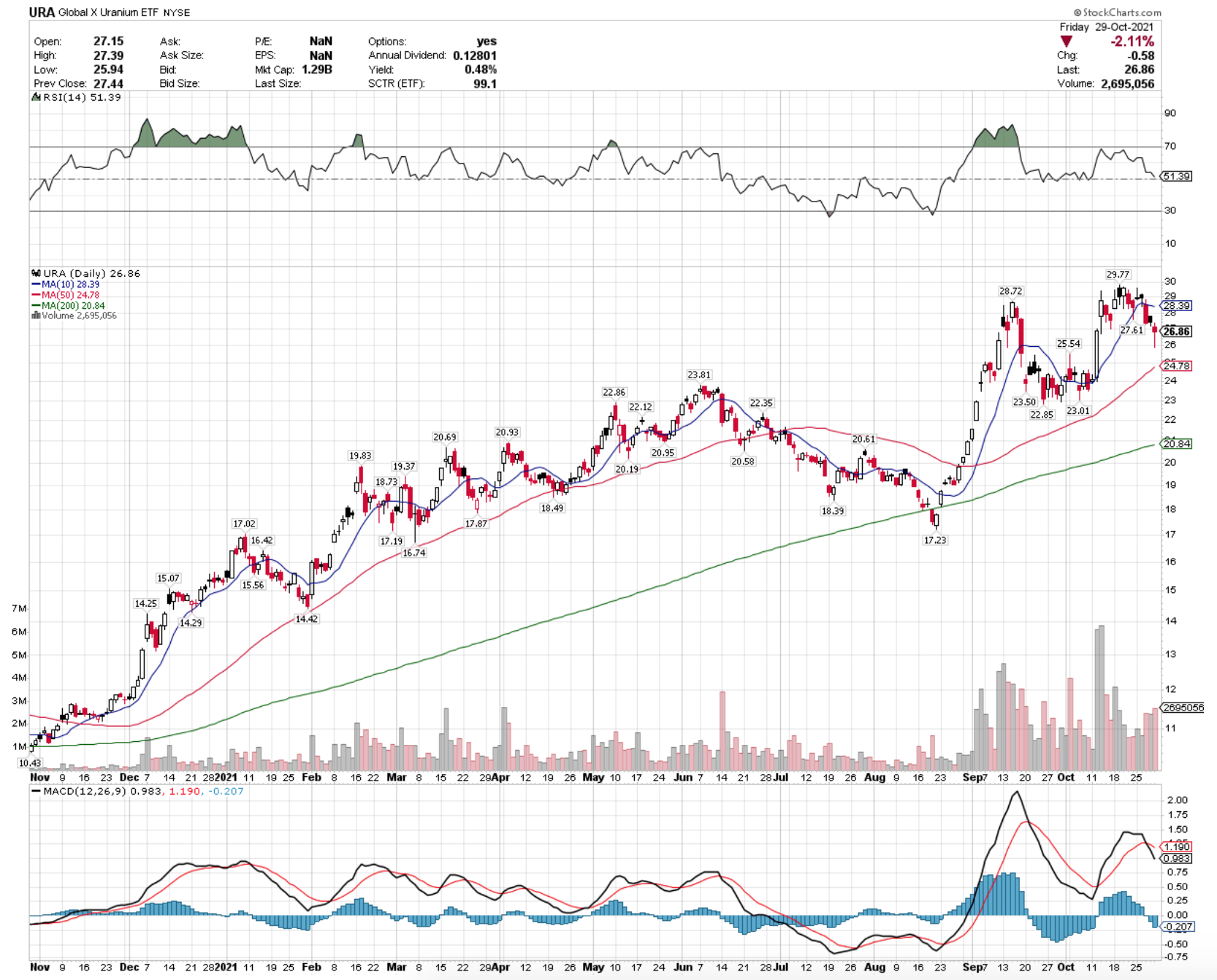Click the 'RSI(14) 51.39' legend text
The image size is (1217, 980).
[82, 97]
